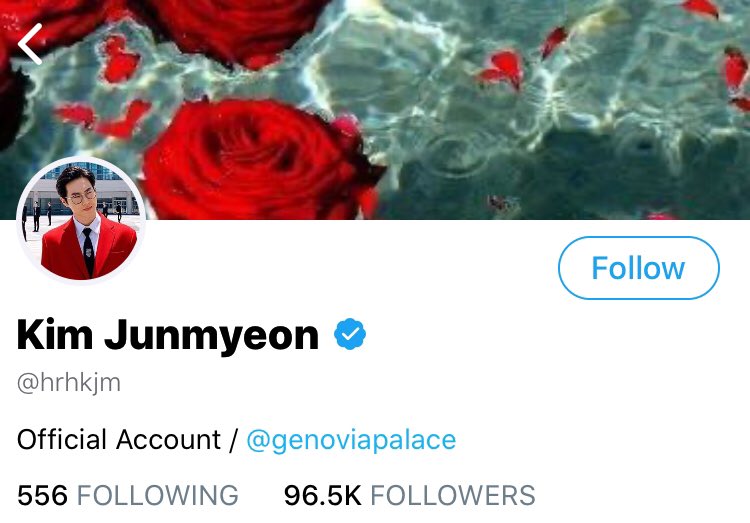
Task: Tap the Official Account bio text
Action: tap(119, 439)
